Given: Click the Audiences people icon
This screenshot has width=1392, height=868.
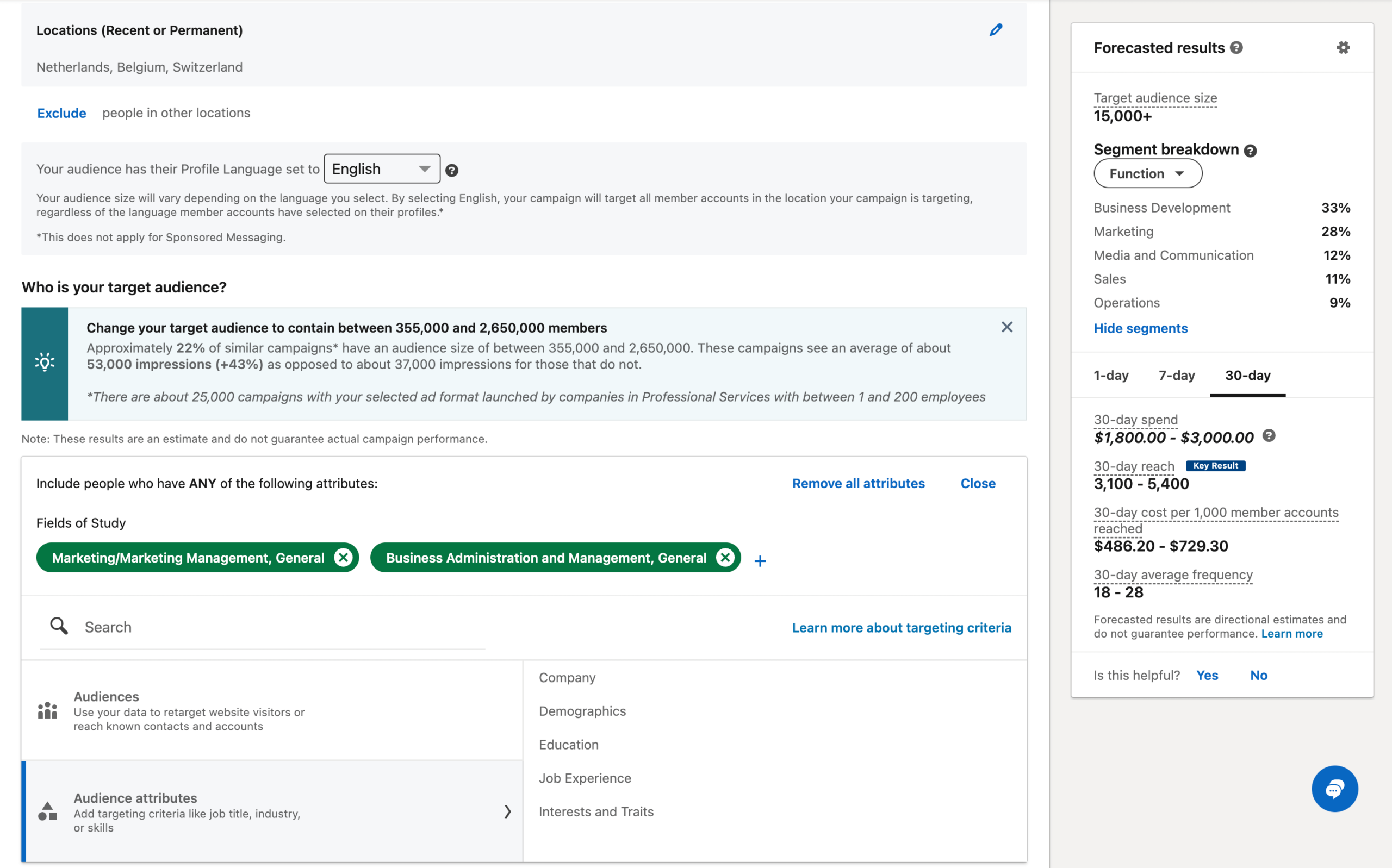Looking at the screenshot, I should tap(48, 710).
